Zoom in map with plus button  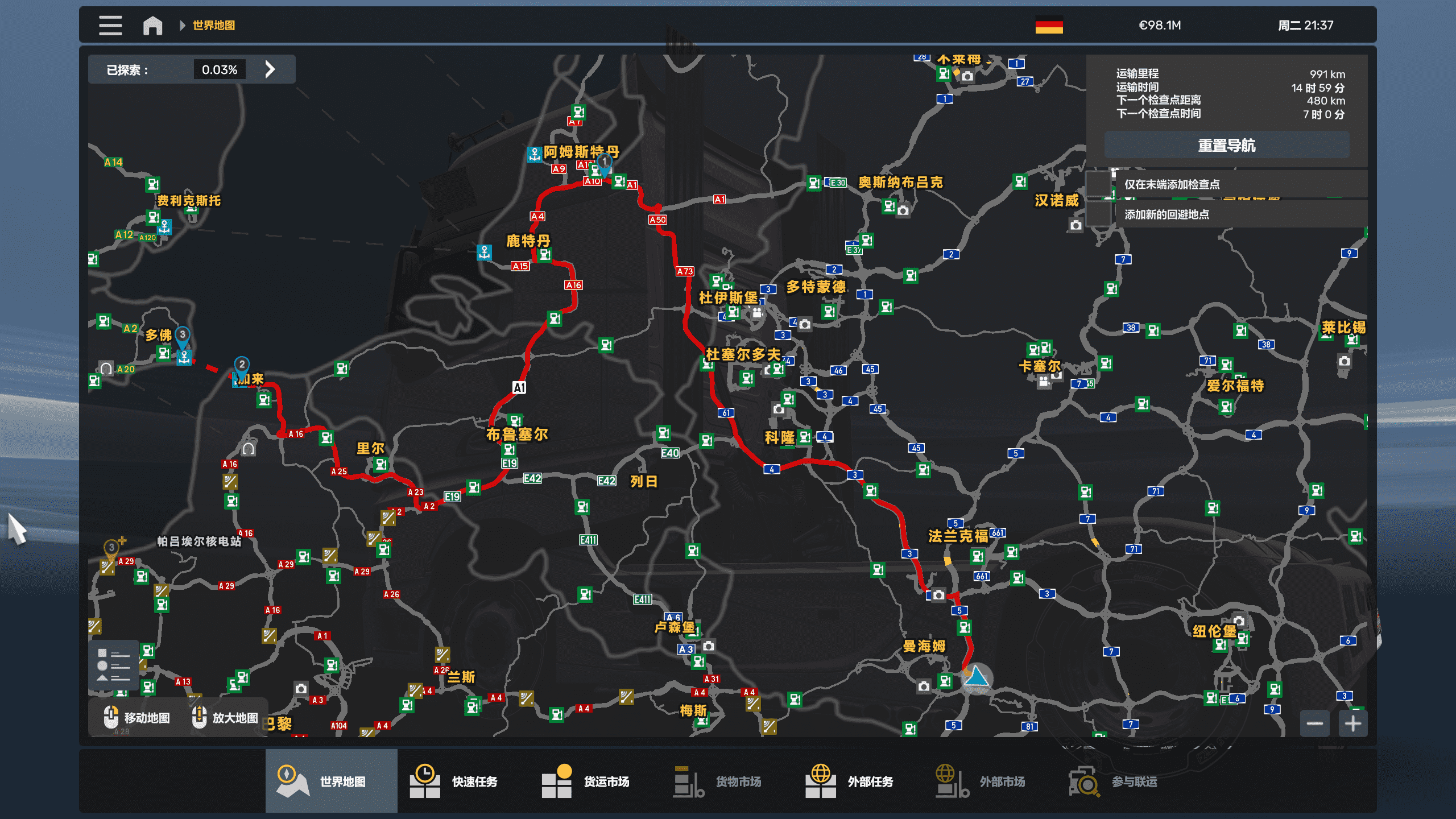pos(1353,723)
